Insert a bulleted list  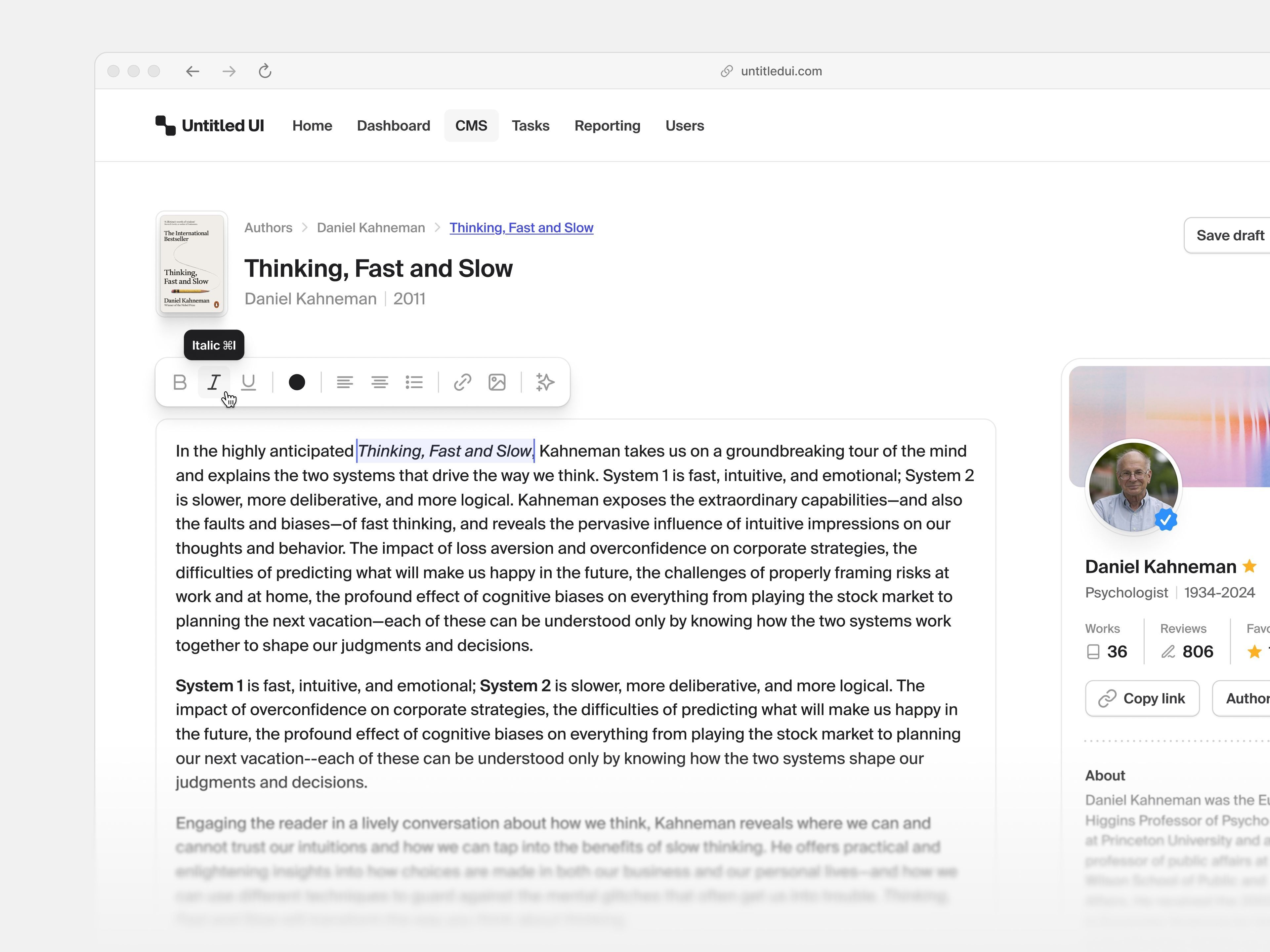click(x=414, y=382)
